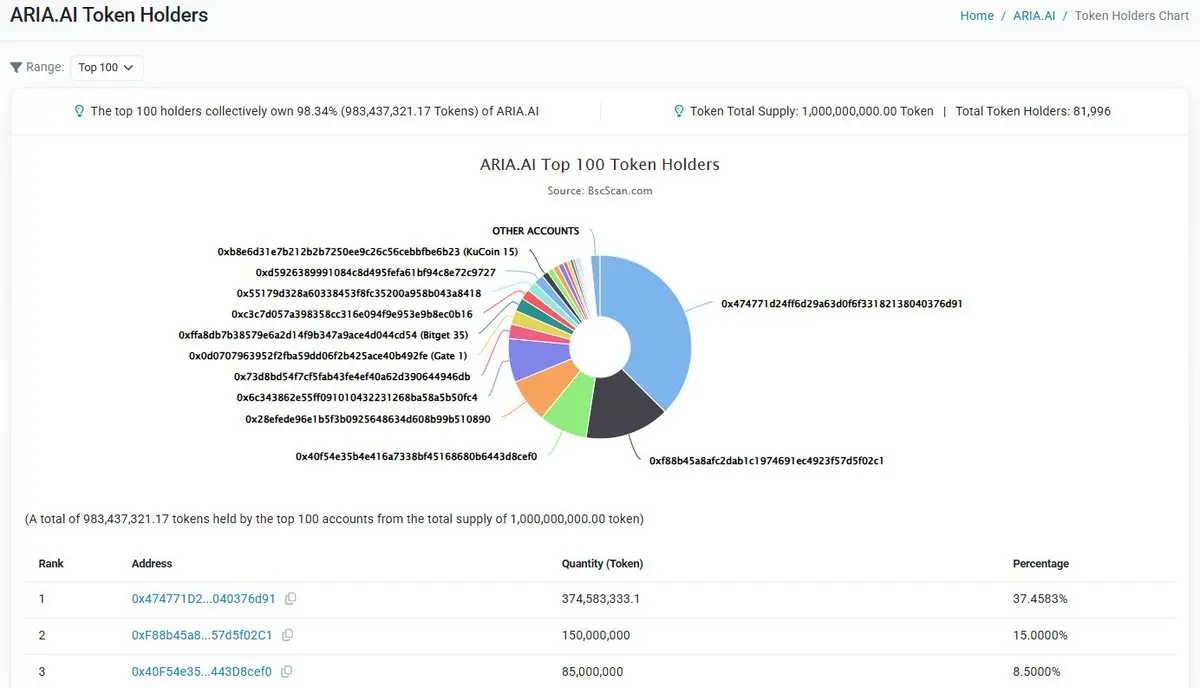Viewport: 1200px width, 688px height.
Task: Click the 37.4583% percentage cell
Action: (x=1040, y=599)
